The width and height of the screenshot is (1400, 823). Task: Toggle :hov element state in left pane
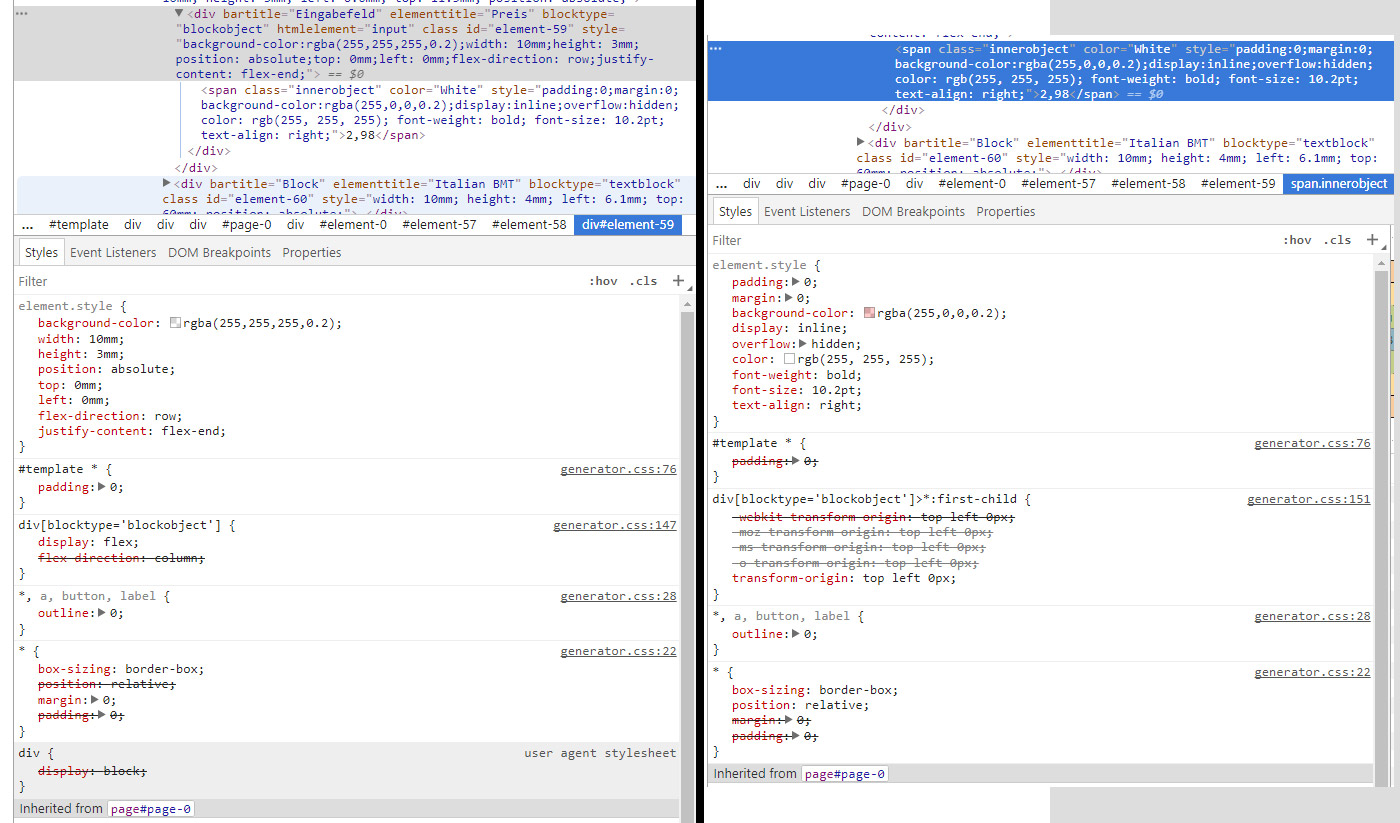[603, 281]
